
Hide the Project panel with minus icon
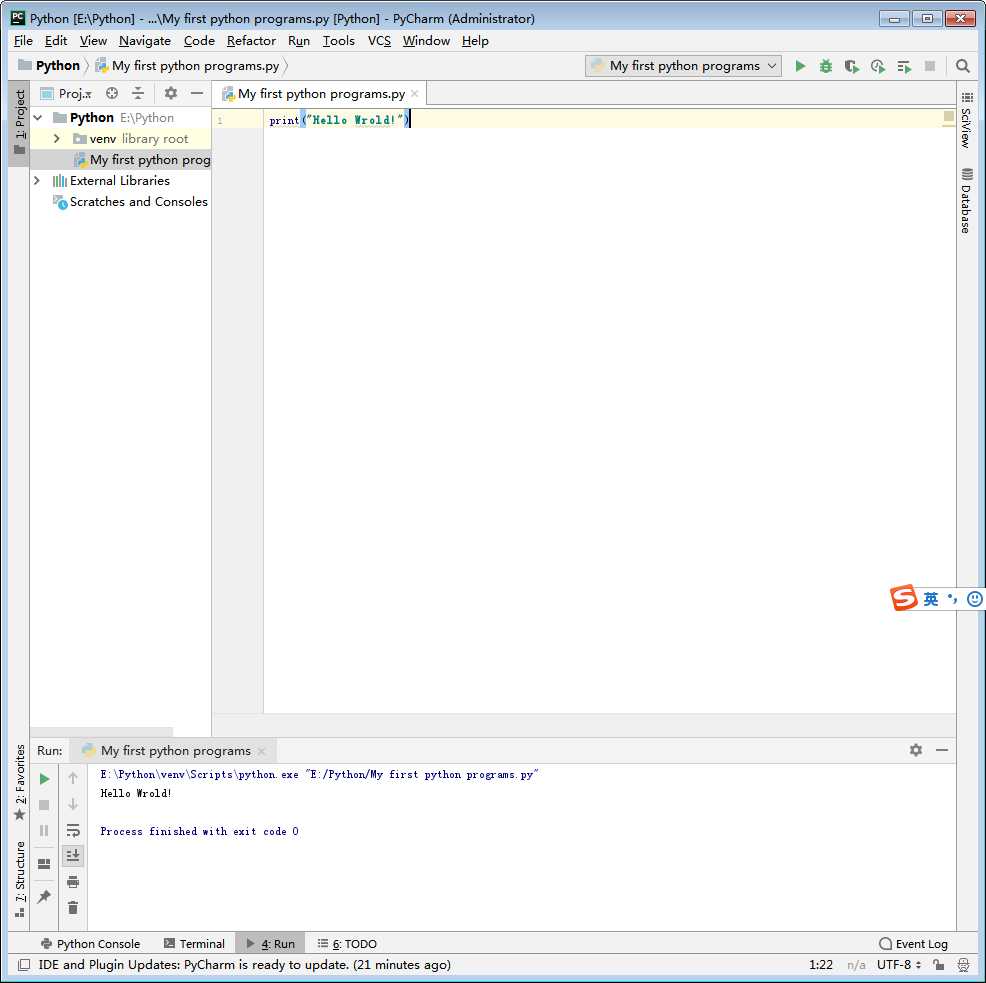click(197, 94)
